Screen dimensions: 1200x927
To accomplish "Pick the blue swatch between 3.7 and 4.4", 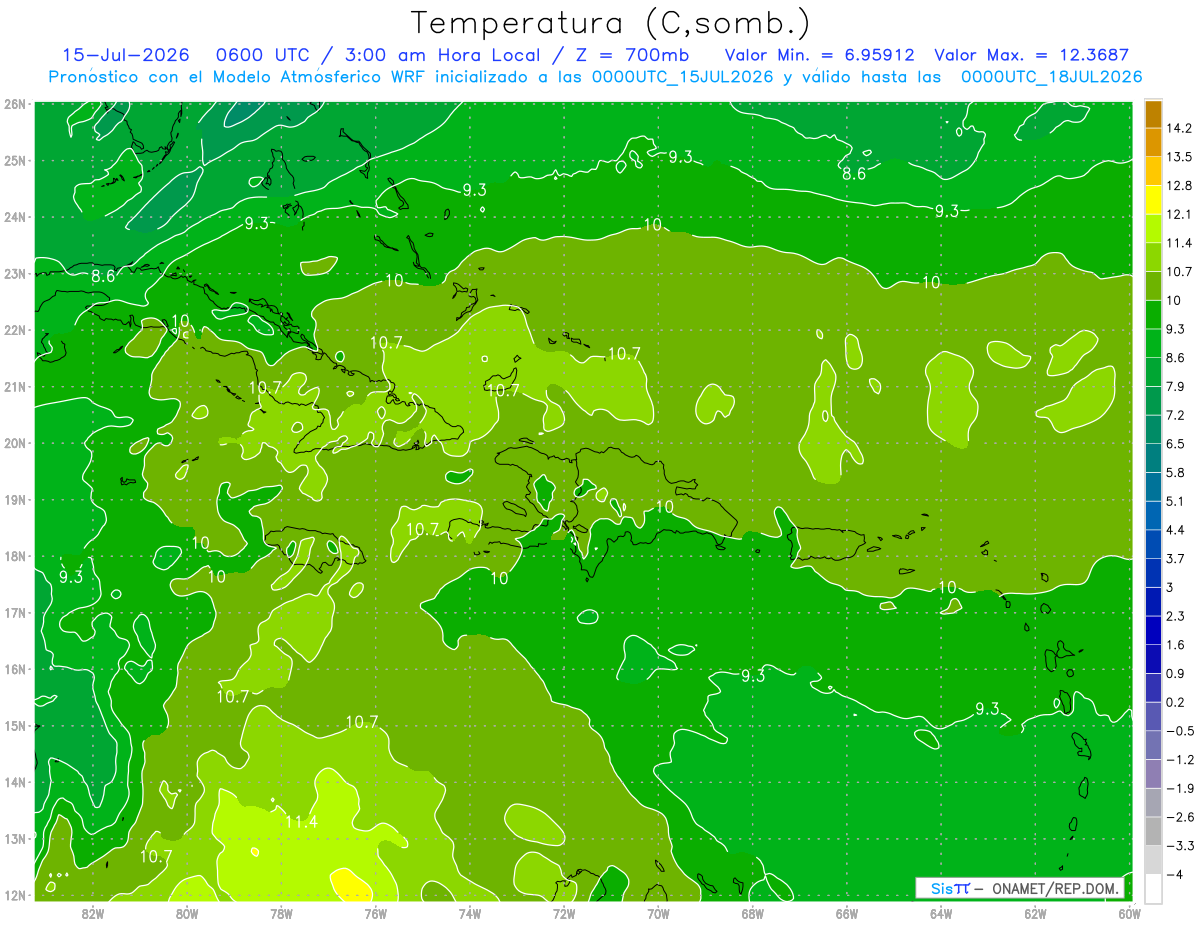I will pos(1153,544).
